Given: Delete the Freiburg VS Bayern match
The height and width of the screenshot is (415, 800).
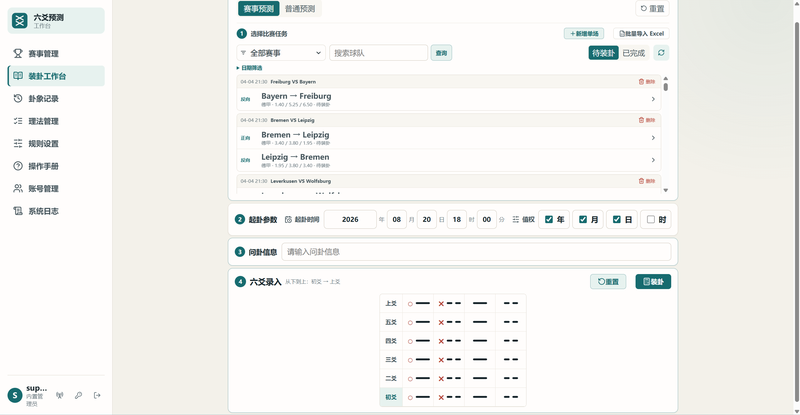Looking at the screenshot, I should coord(646,82).
